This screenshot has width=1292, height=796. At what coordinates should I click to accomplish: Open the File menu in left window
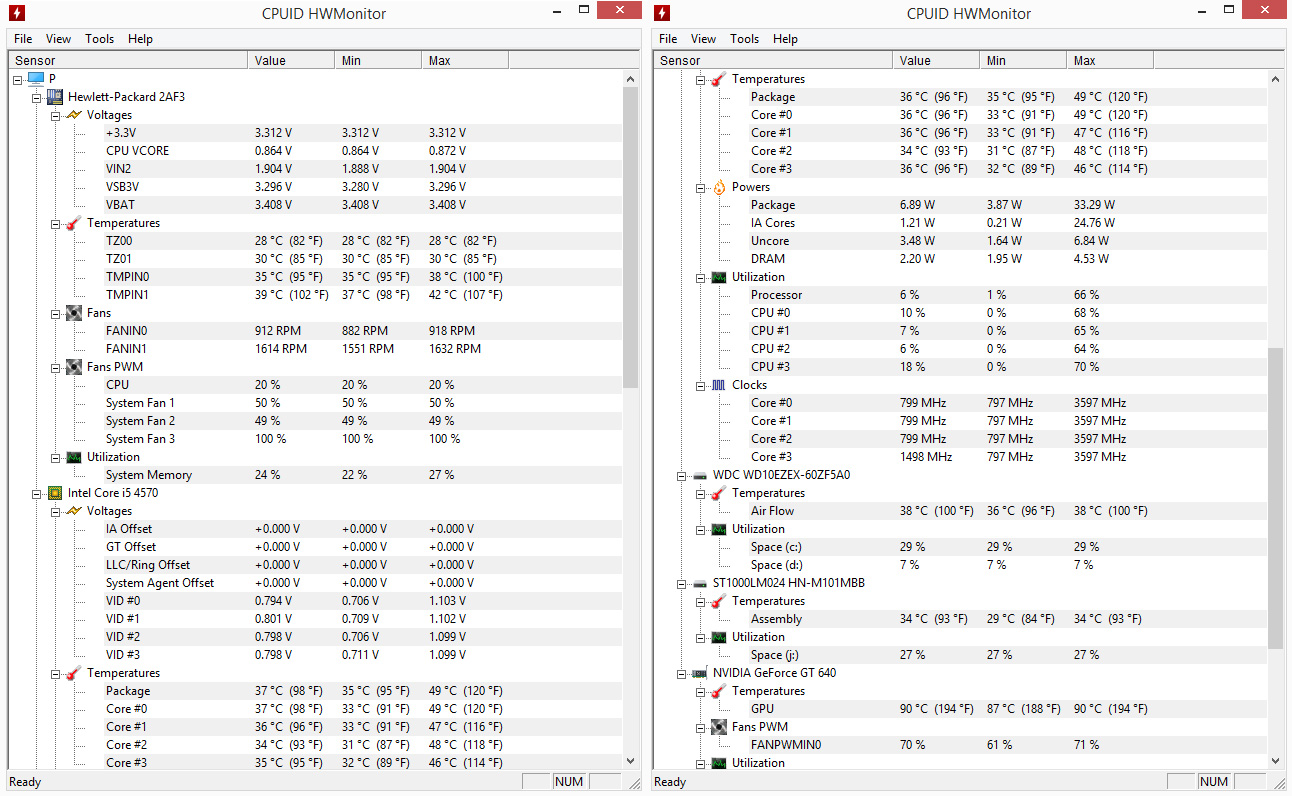click(23, 39)
